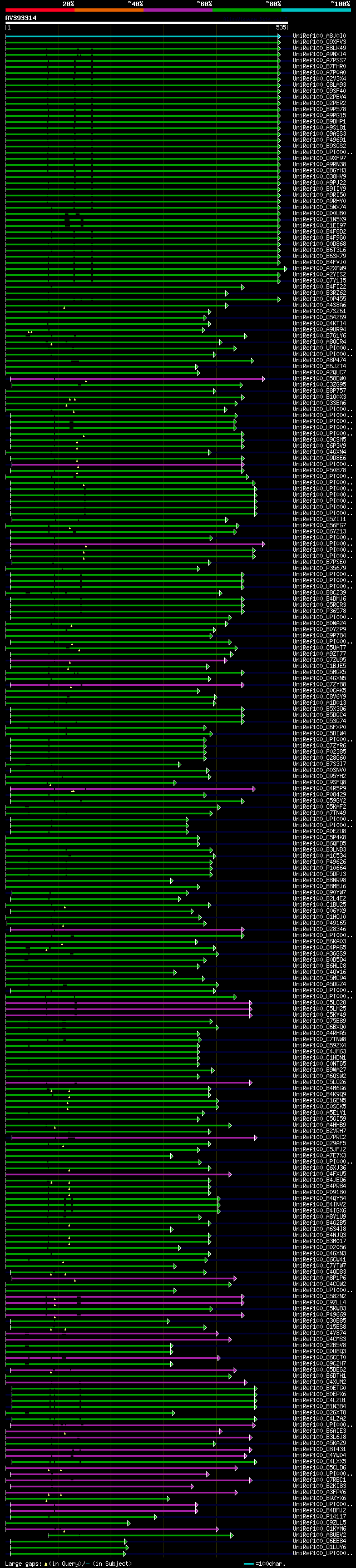The height and width of the screenshot is (1568, 356).
Task: Select the AV393314 query name
Action: tap(21, 18)
